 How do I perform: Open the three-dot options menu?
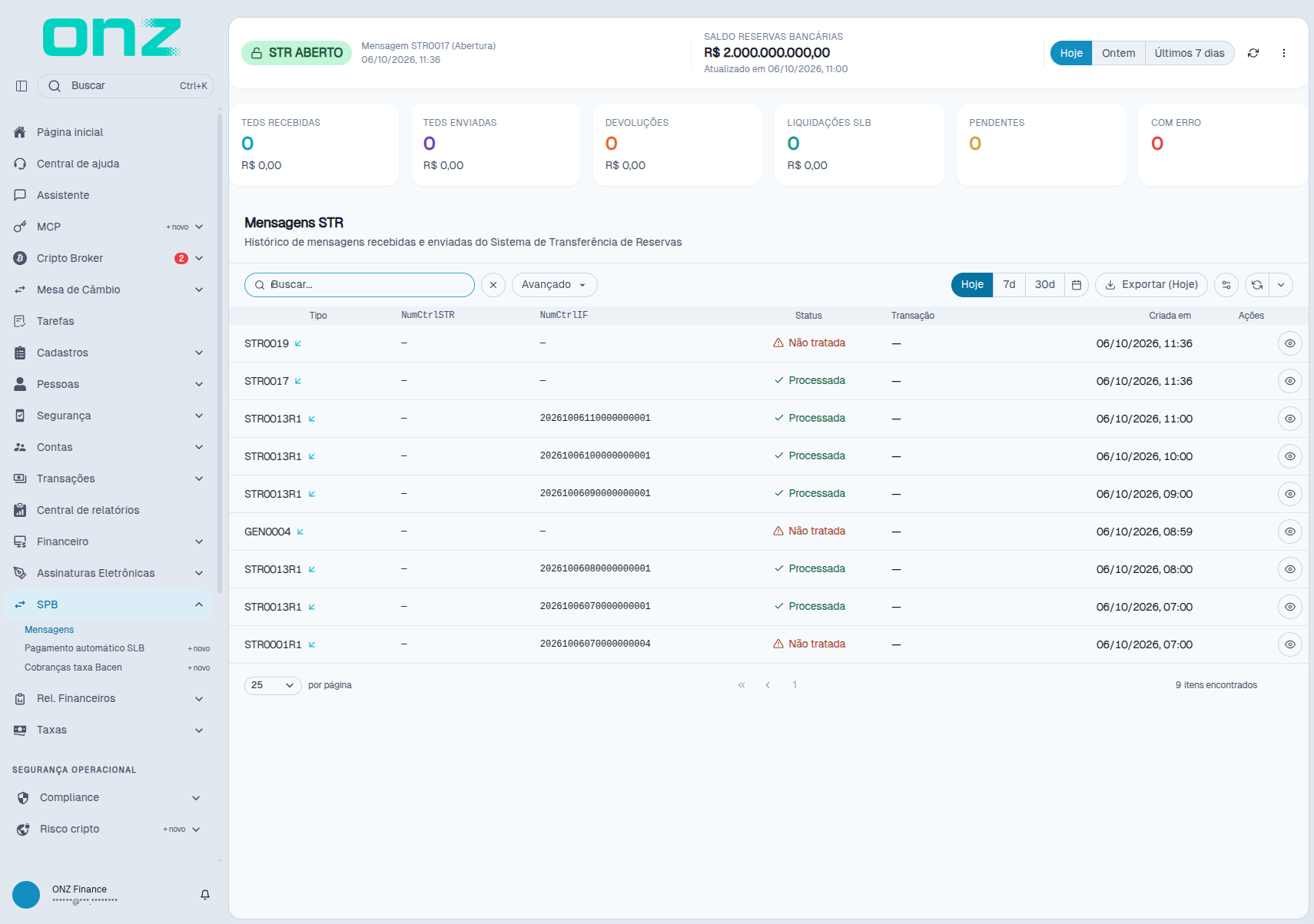point(1284,53)
